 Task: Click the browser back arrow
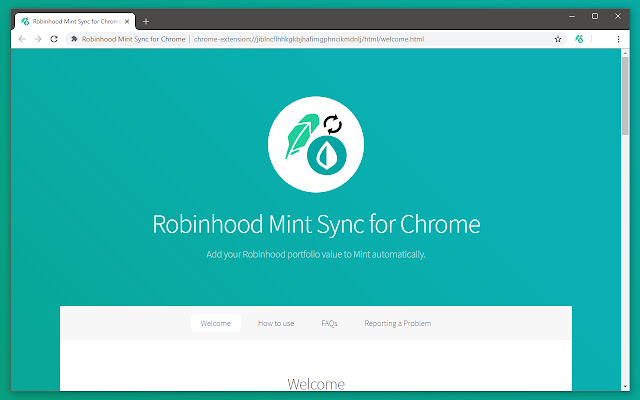pyautogui.click(x=22, y=39)
